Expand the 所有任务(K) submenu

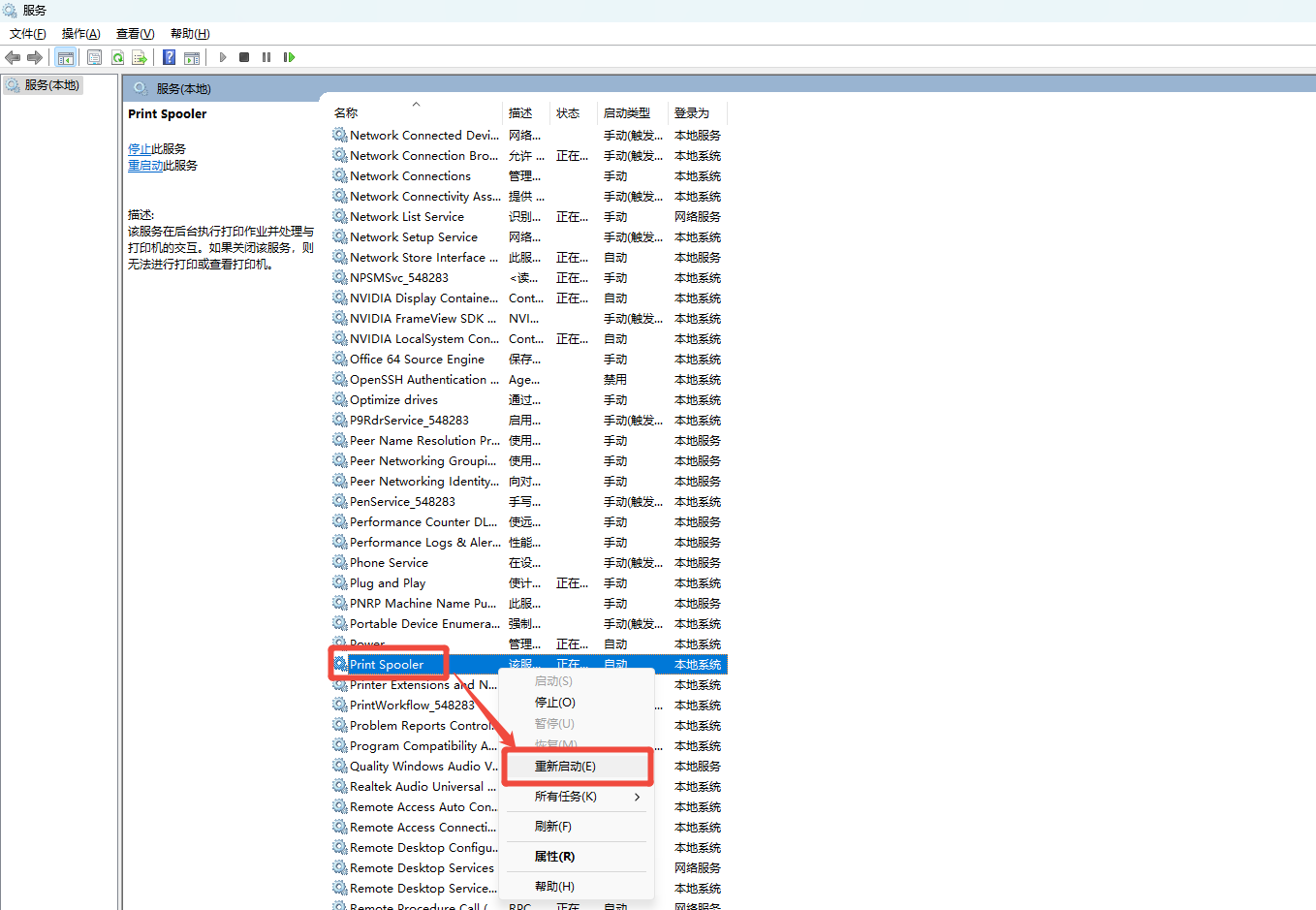(x=566, y=797)
